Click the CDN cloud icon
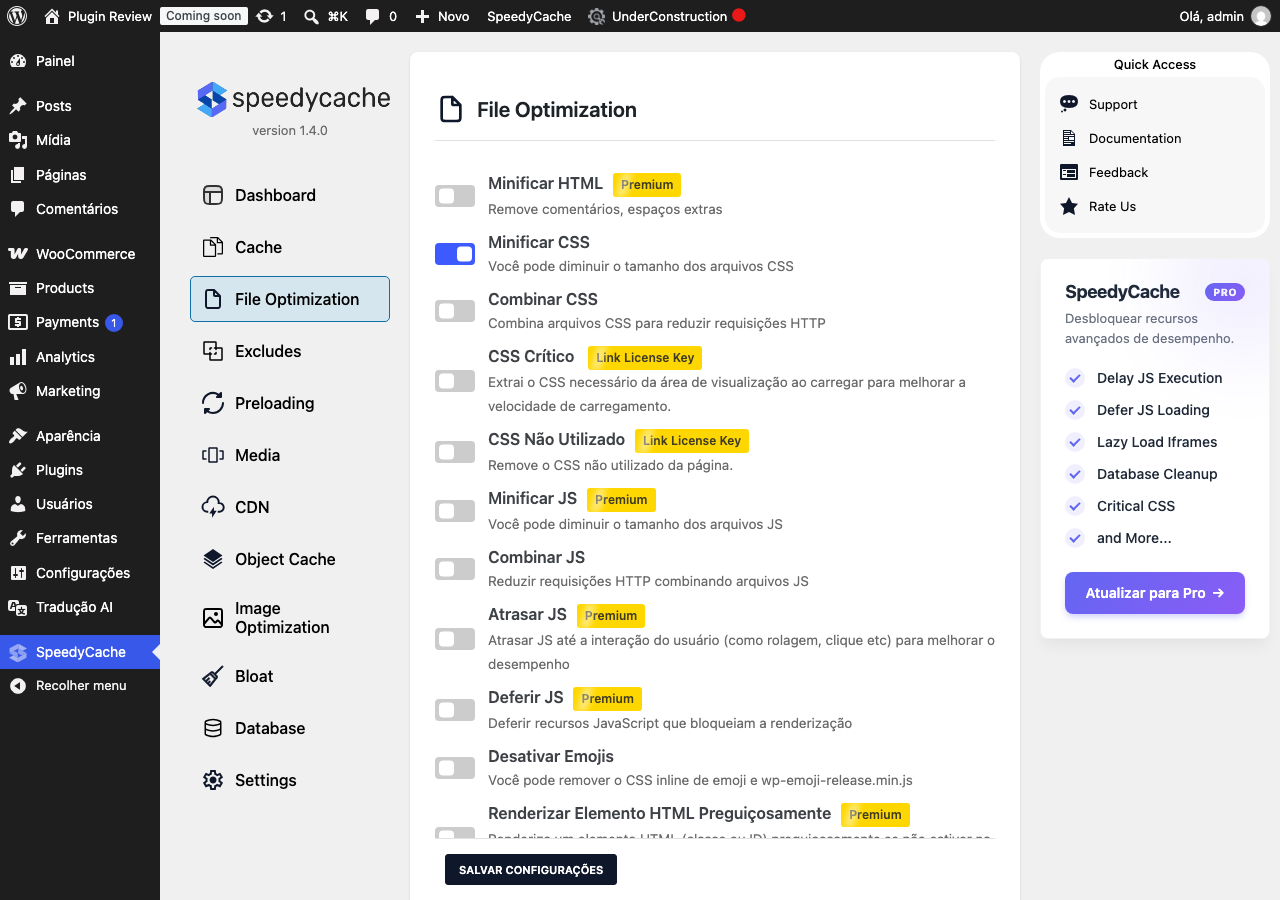Screen dimensions: 1280x900 click(213, 507)
